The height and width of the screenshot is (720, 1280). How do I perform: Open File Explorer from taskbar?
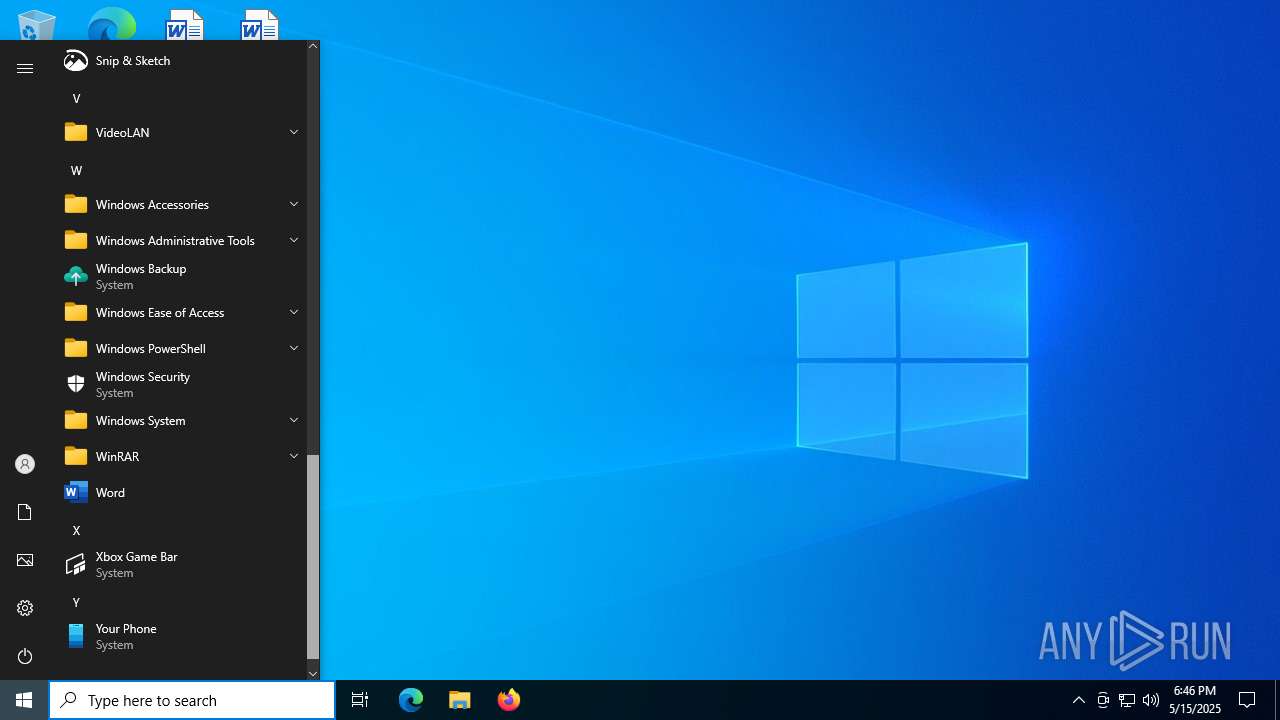[460, 700]
